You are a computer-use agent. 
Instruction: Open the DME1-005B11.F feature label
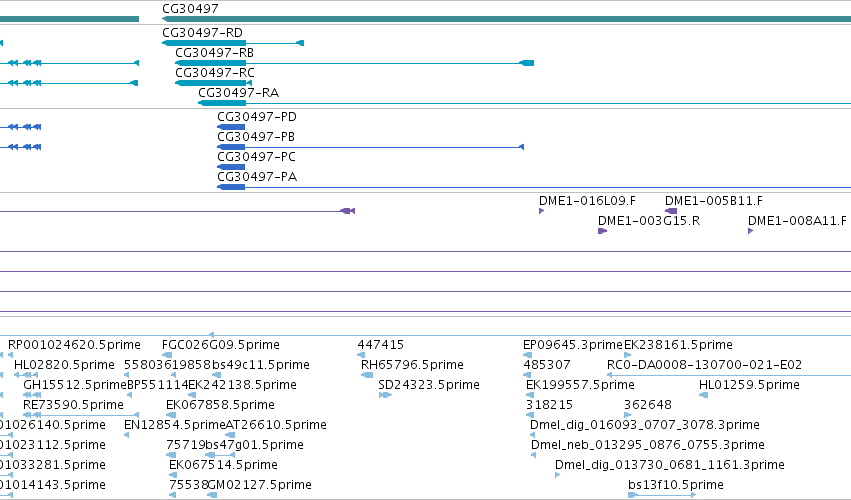(x=714, y=201)
